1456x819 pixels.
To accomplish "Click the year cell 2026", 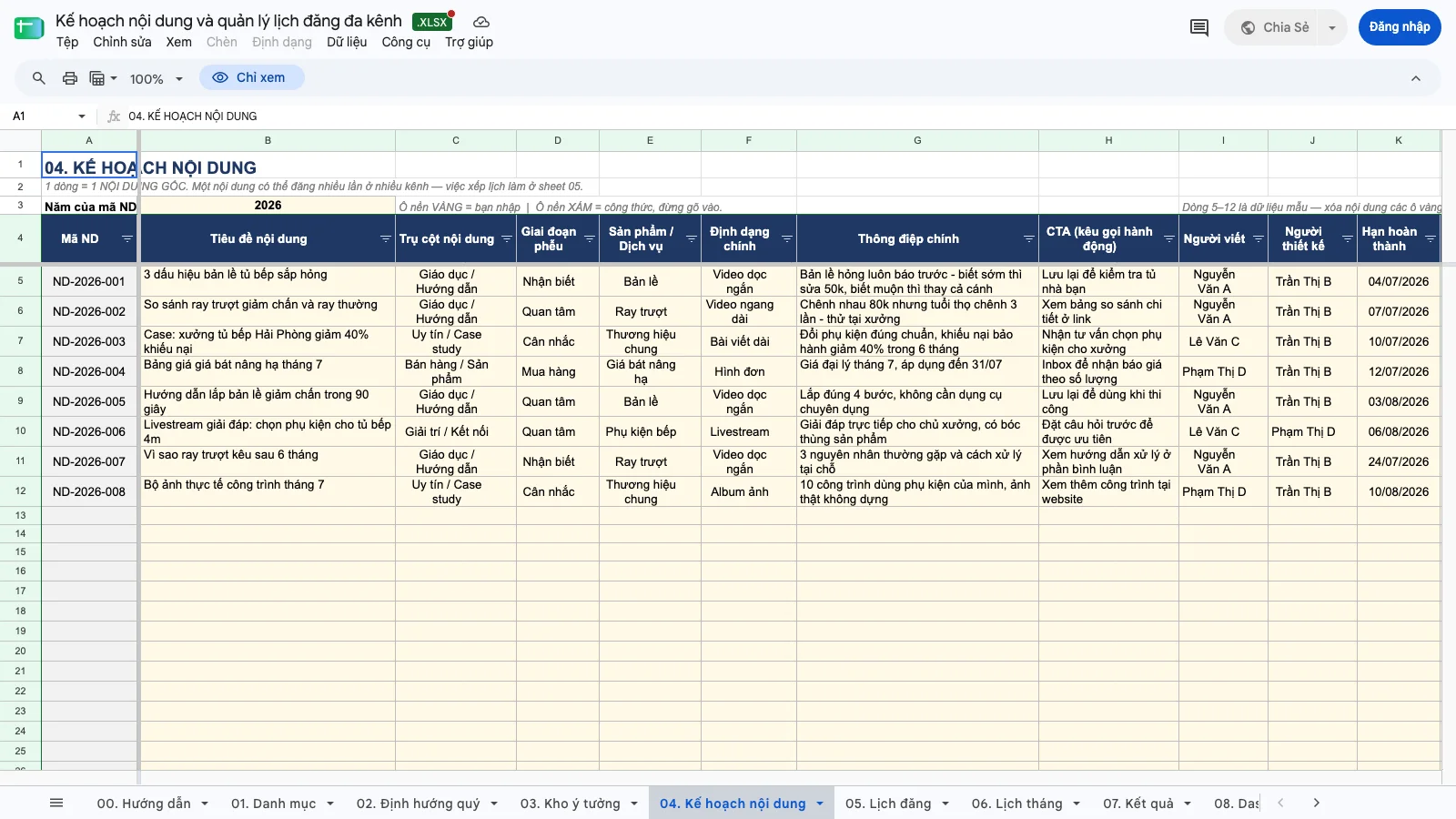I will pyautogui.click(x=268, y=206).
